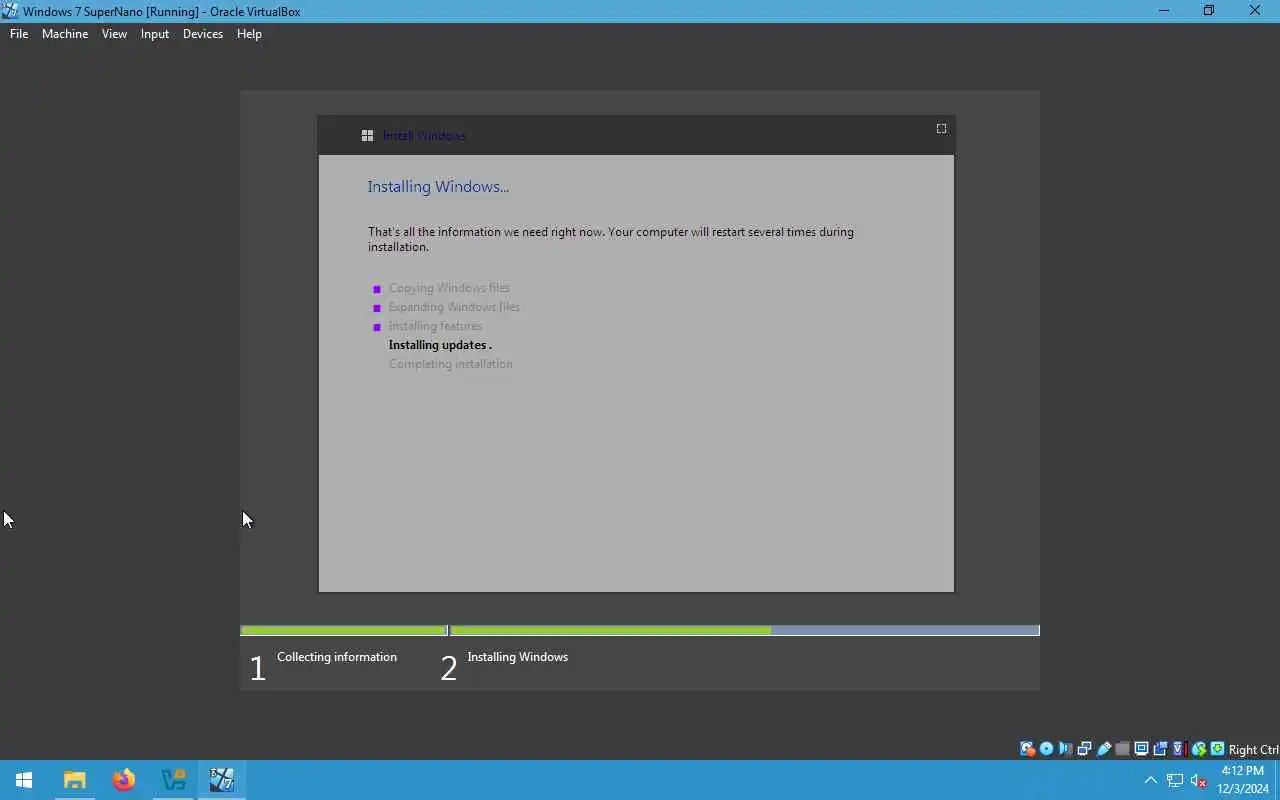Minimize the VirtualBox window
The image size is (1280, 800).
point(1163,11)
